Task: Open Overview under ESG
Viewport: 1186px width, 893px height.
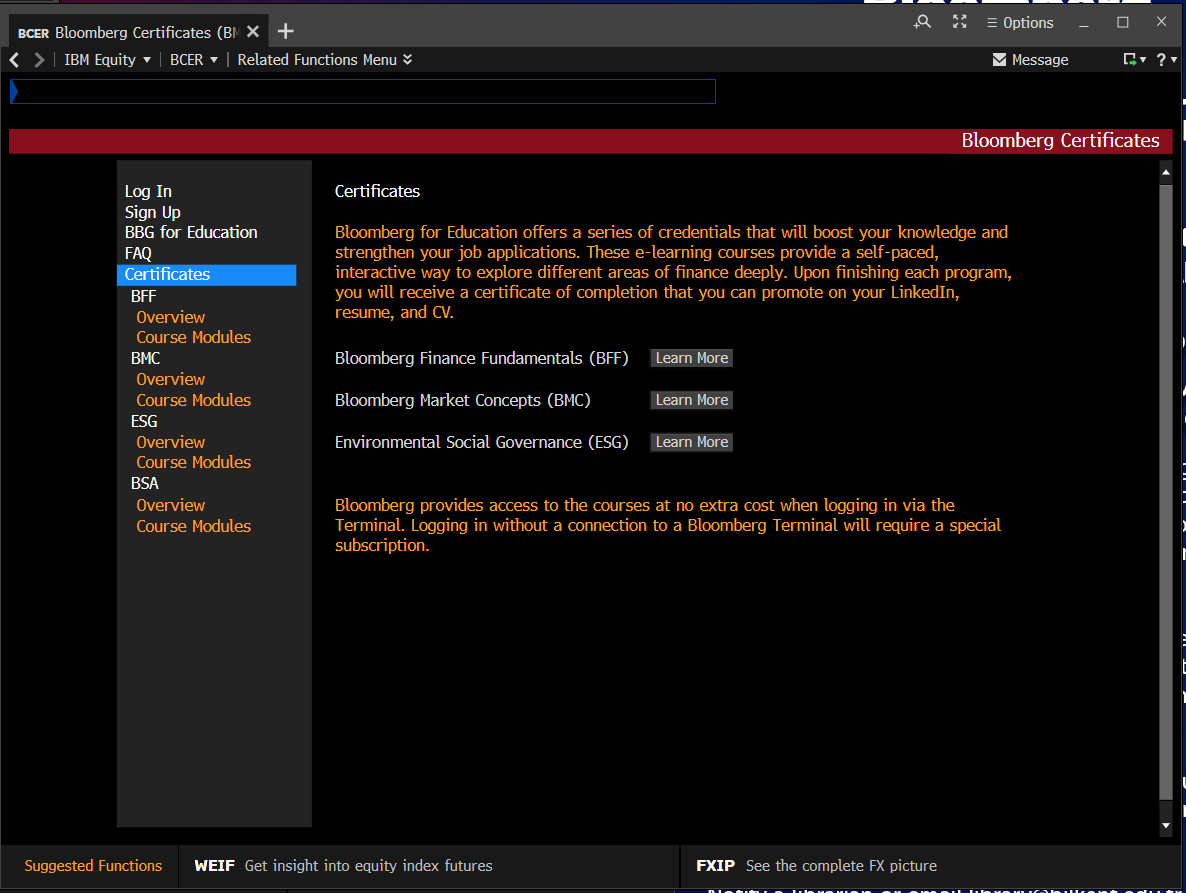Action: click(x=171, y=442)
